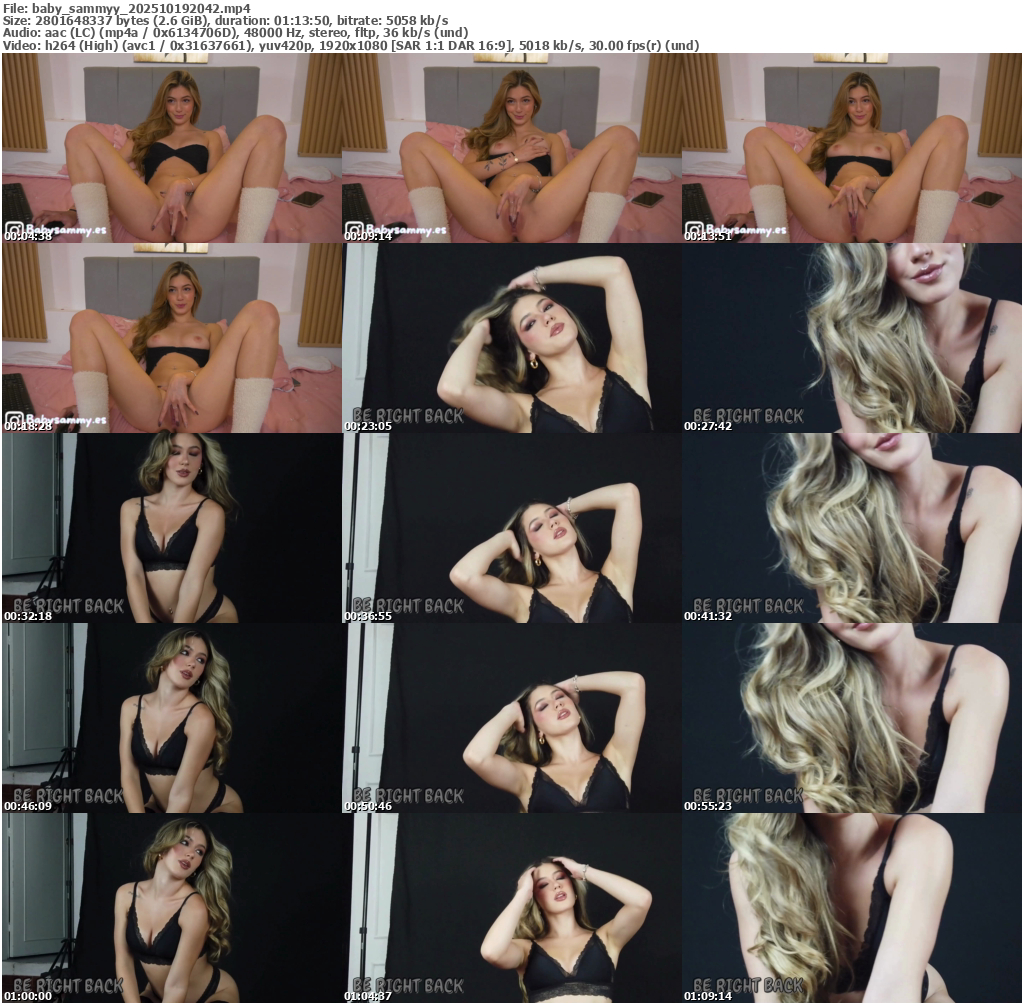
Task: Choose the frame at 00:55:23
Action: (852, 718)
